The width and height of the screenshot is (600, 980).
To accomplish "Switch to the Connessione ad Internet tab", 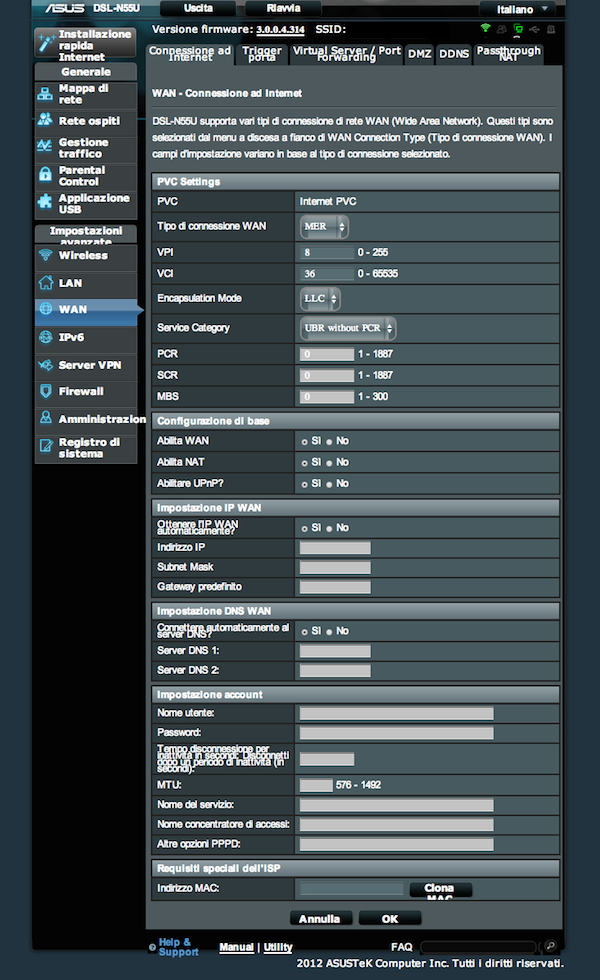I will [x=191, y=54].
